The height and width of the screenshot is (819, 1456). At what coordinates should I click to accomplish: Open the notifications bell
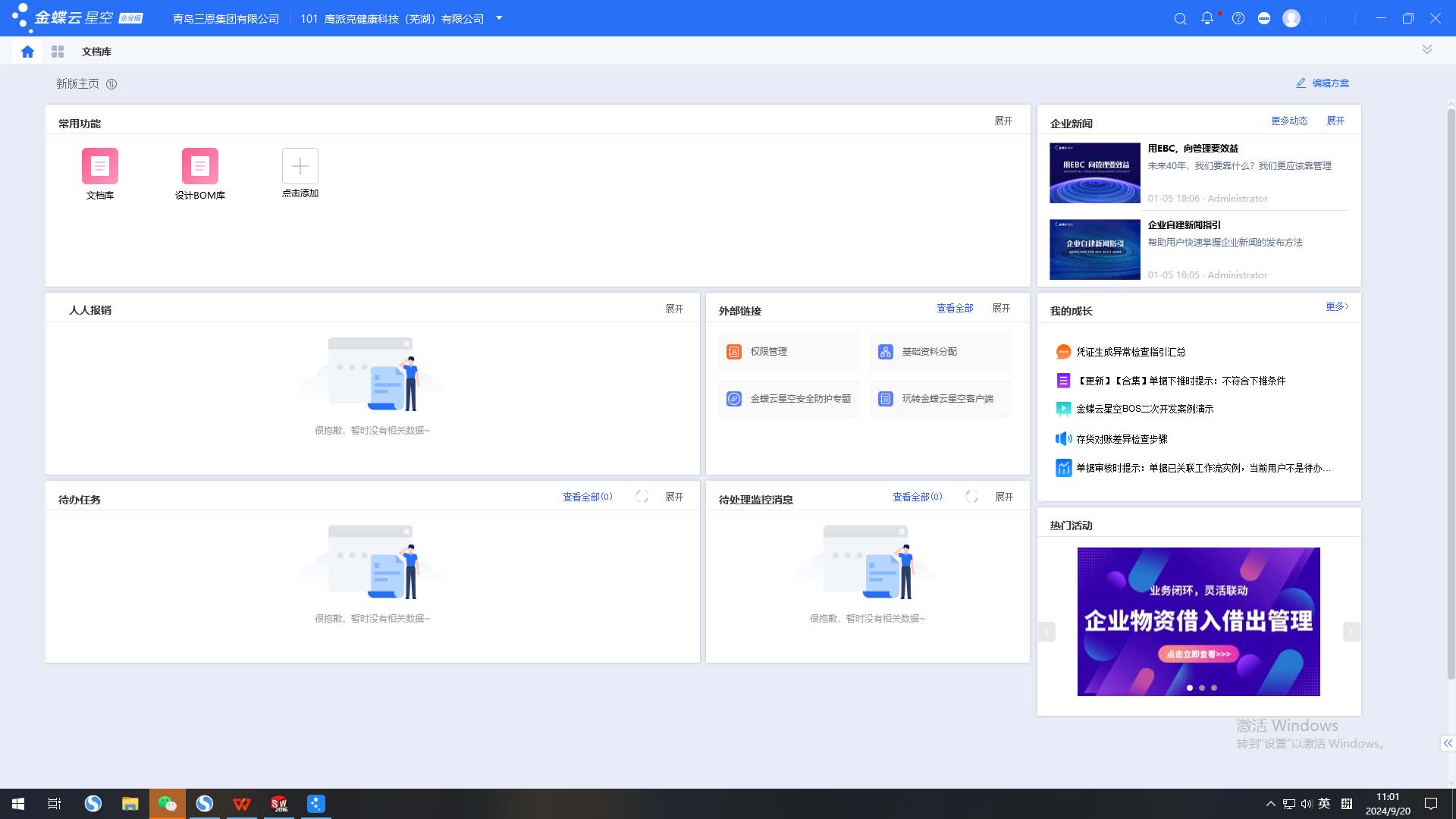(x=1207, y=18)
